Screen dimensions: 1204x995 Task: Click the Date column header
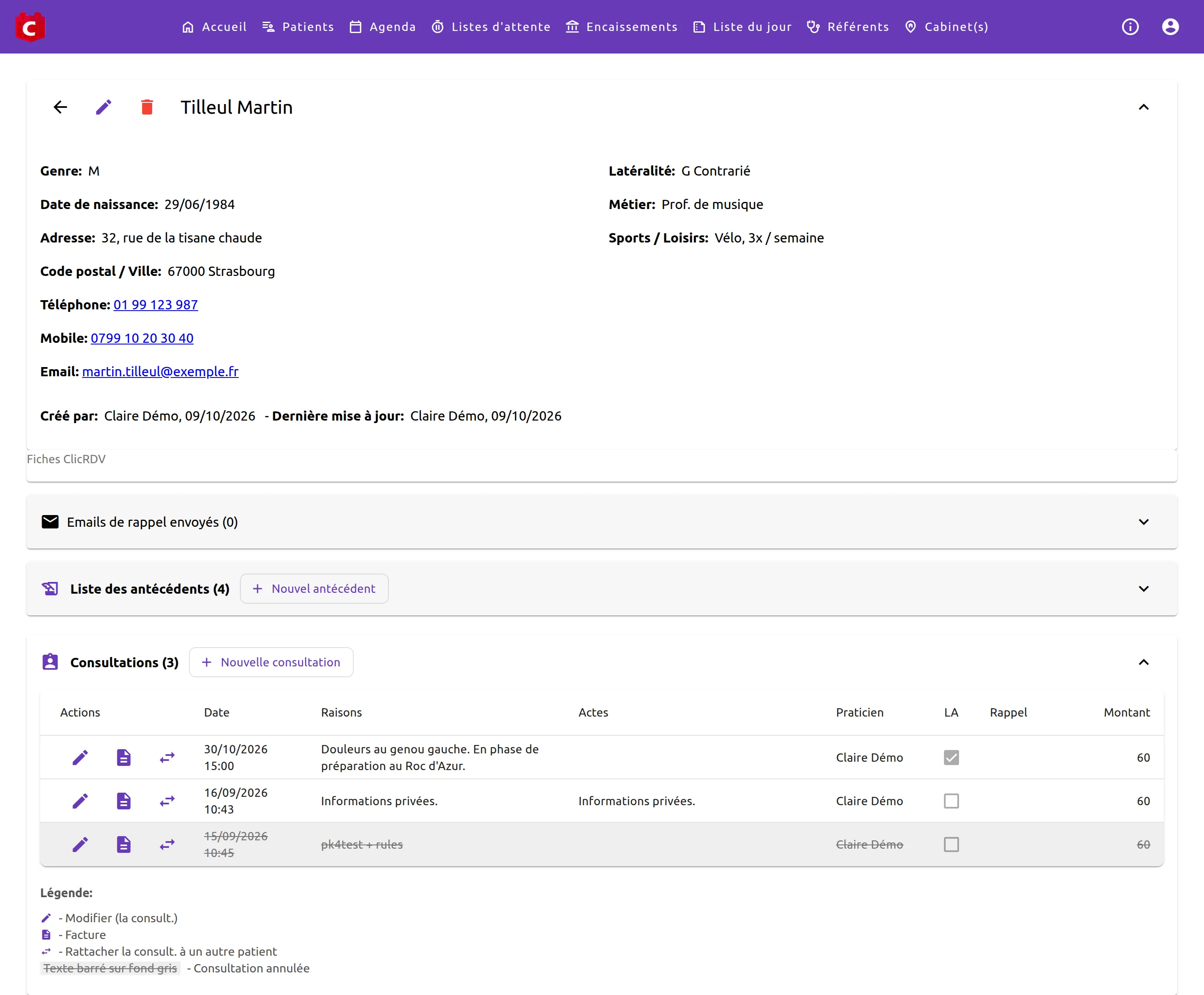pyautogui.click(x=217, y=712)
